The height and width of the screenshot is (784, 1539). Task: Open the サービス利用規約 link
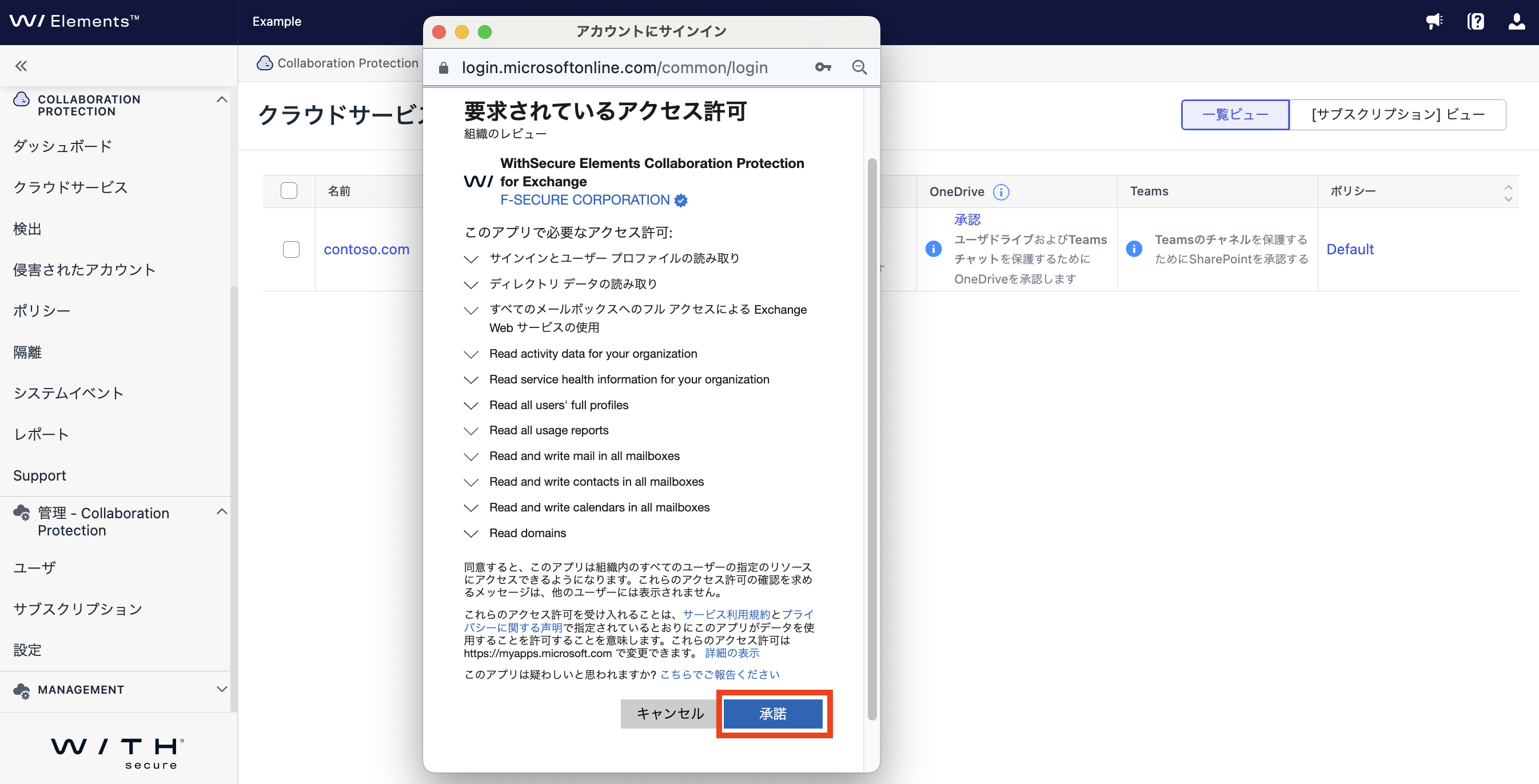coord(727,614)
